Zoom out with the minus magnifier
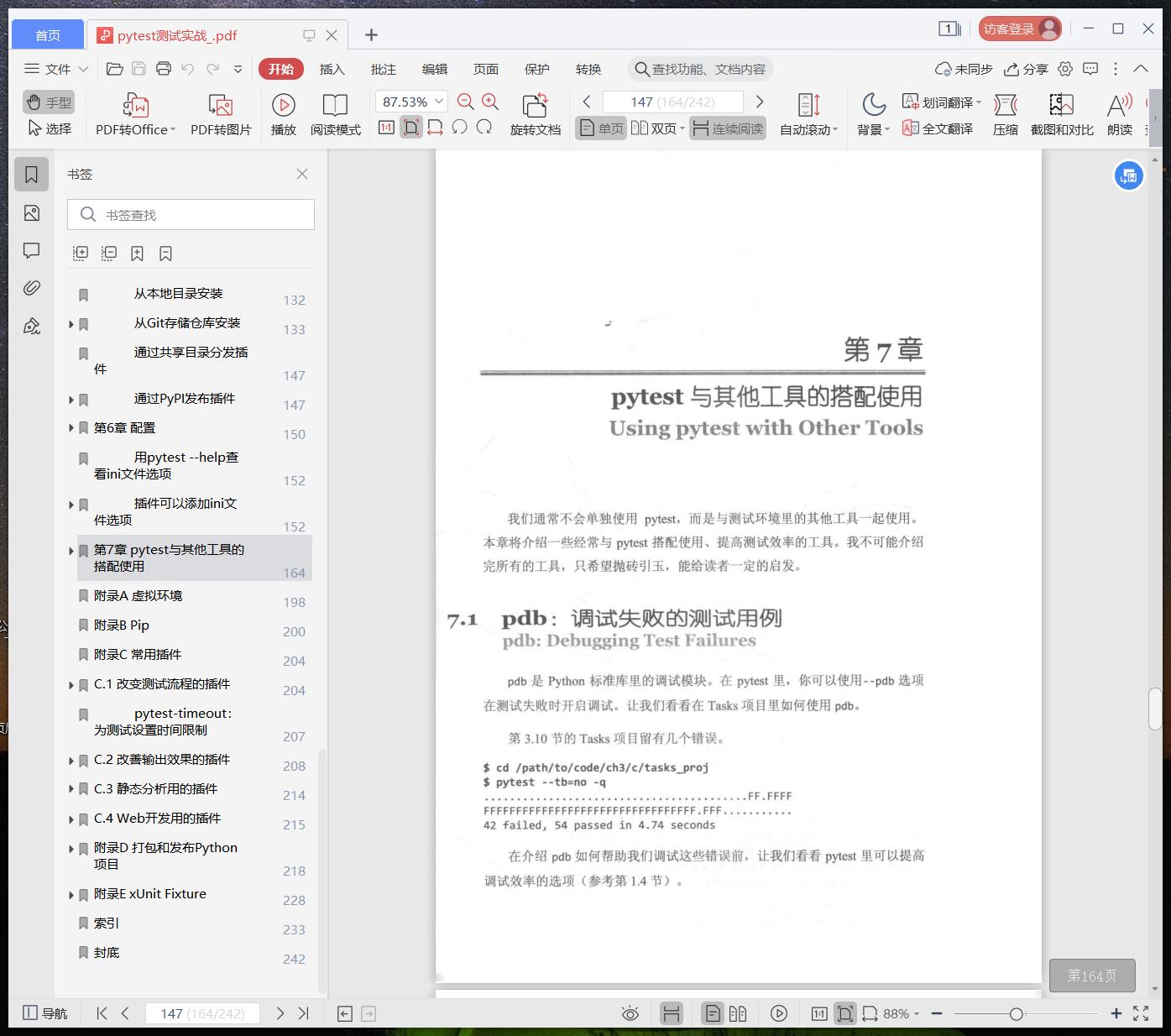This screenshot has width=1171, height=1036. pyautogui.click(x=466, y=102)
